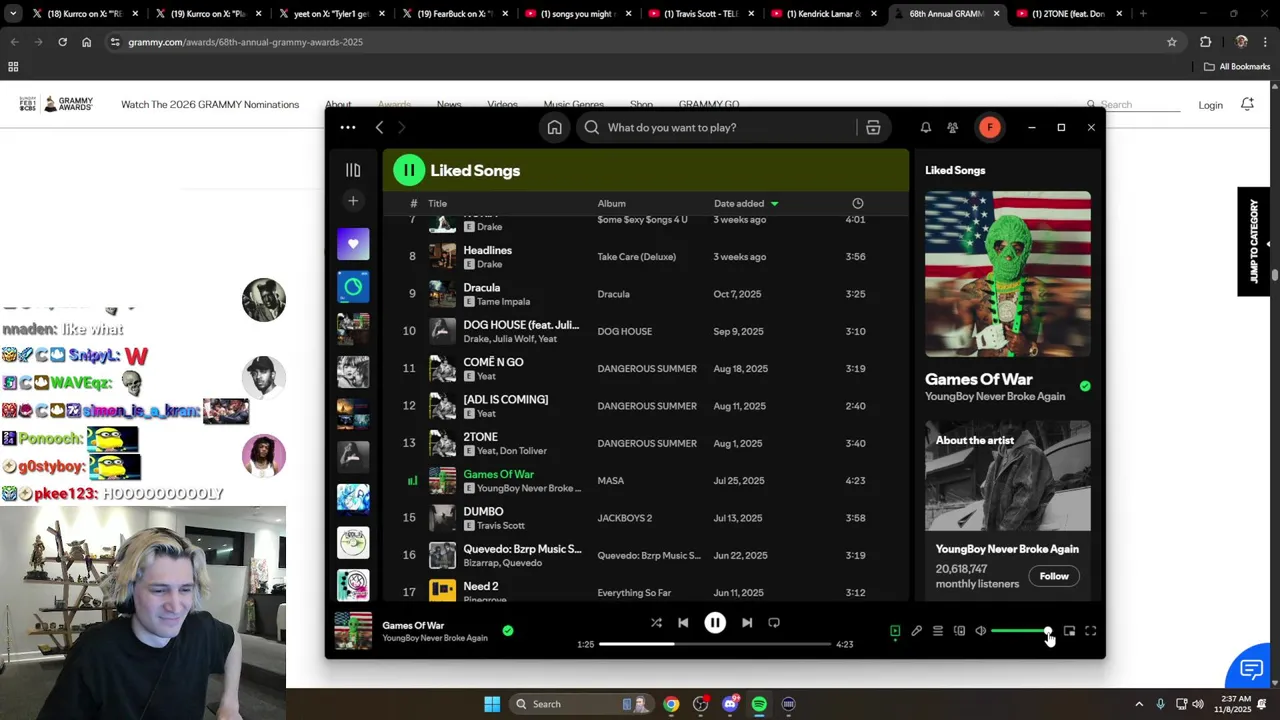Image resolution: width=1280 pixels, height=720 pixels.
Task: Skip to the next track
Action: click(747, 622)
